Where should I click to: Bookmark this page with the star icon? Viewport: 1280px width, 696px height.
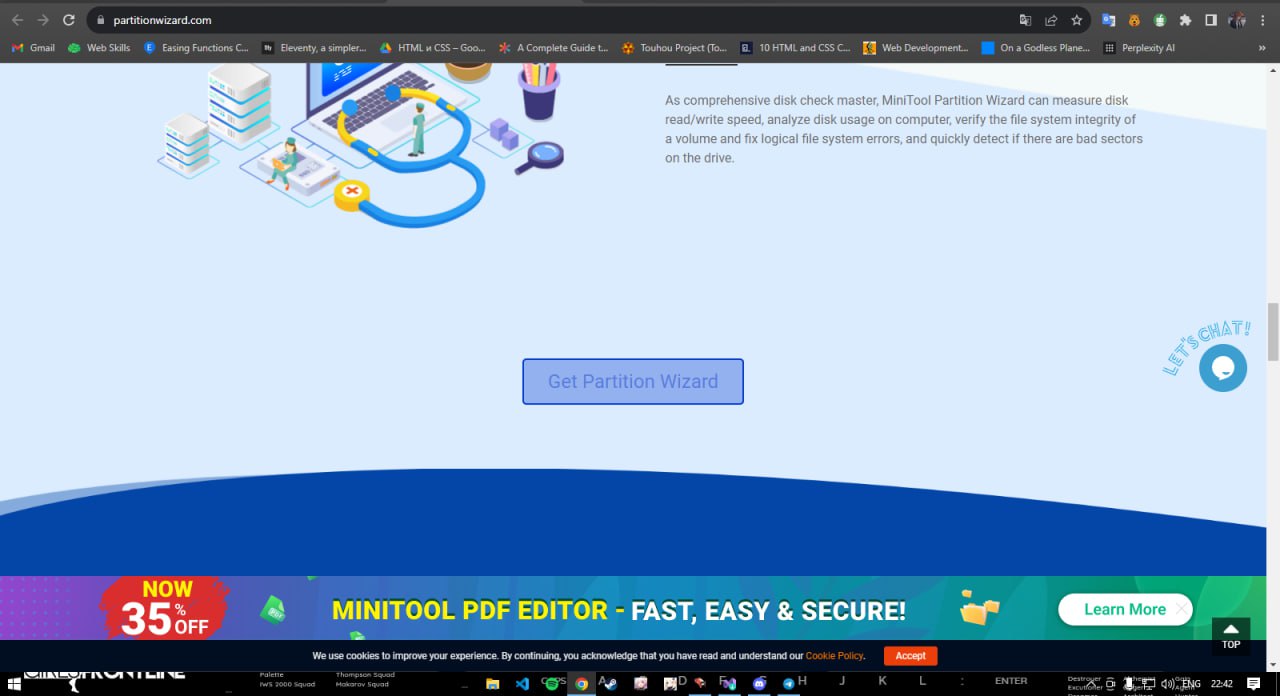click(x=1077, y=20)
